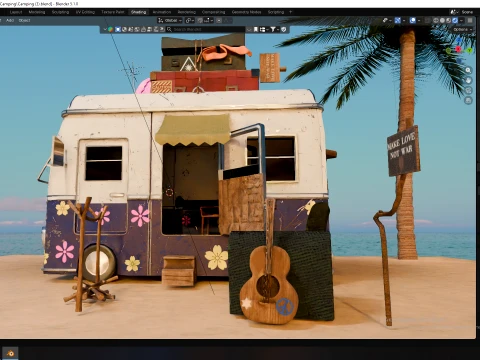The height and width of the screenshot is (360, 480).
Task: Switch to the Texture Paint workspace
Action: pos(113,12)
